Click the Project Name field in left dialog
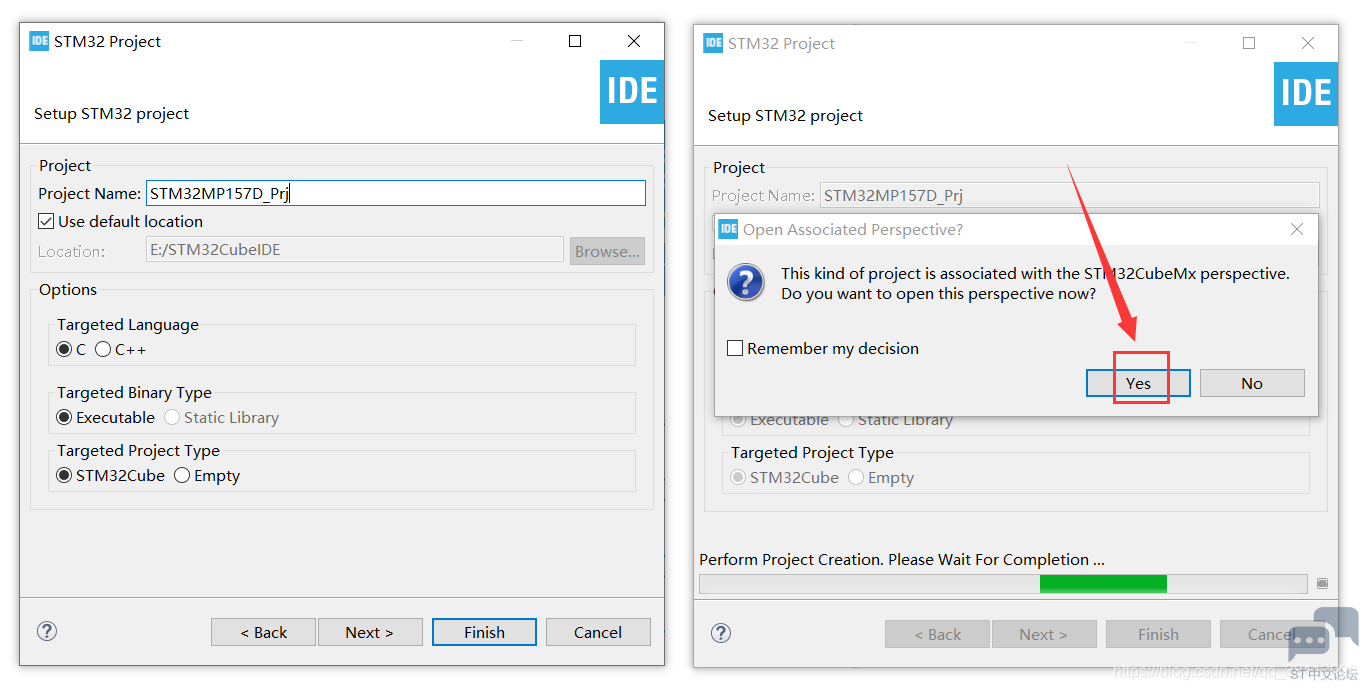This screenshot has width=1367, height=690. [396, 193]
